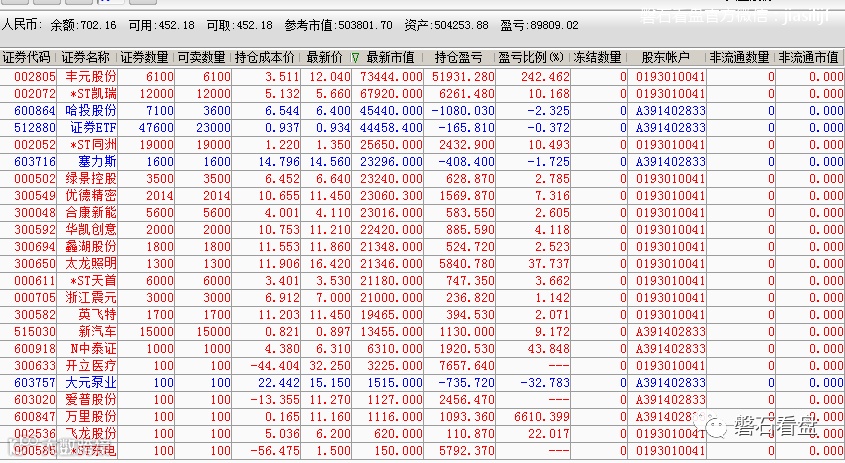Click profit ratio 242.462

(545, 77)
